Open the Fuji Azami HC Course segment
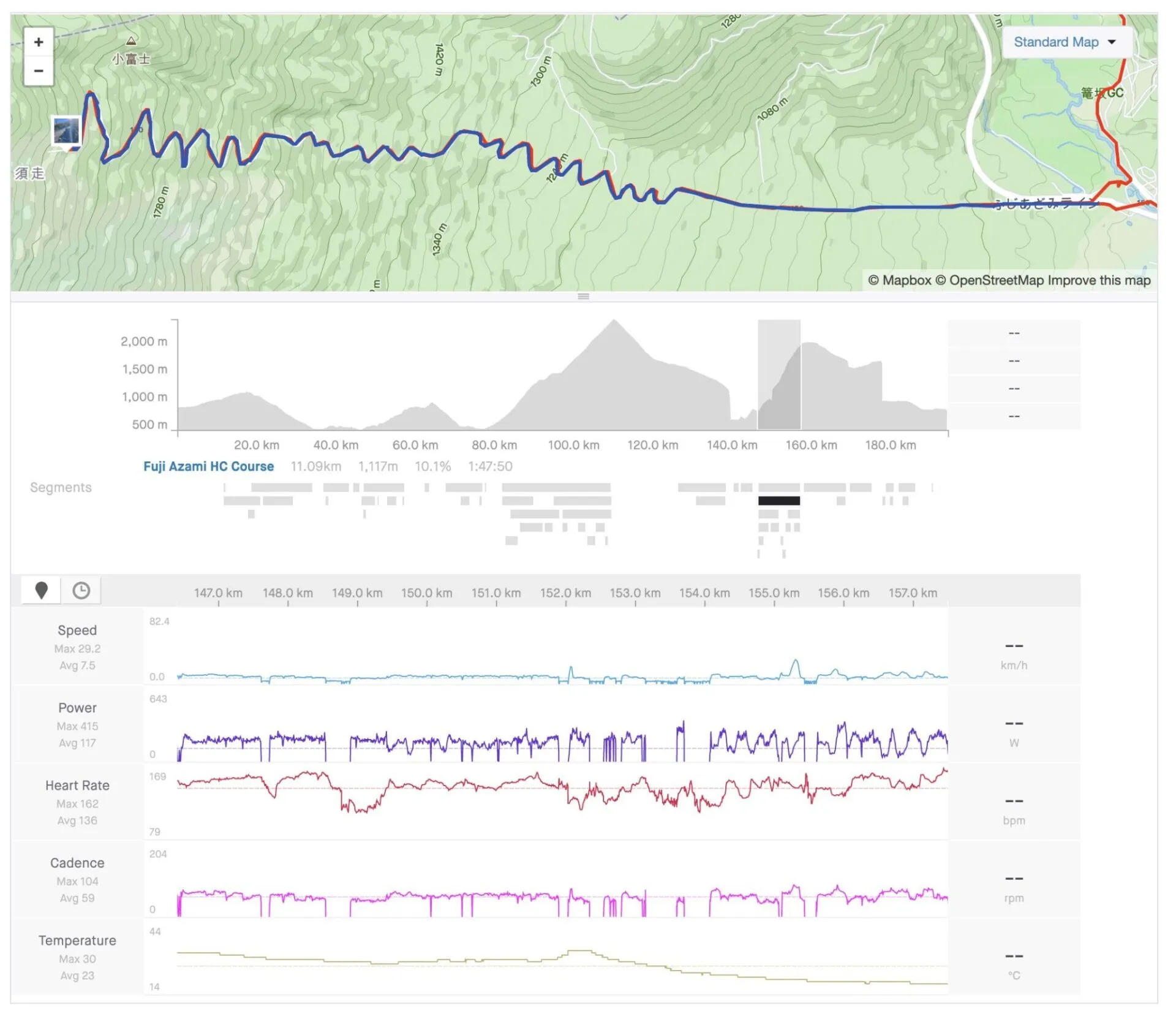This screenshot has height=1016, width=1176. pyautogui.click(x=208, y=466)
